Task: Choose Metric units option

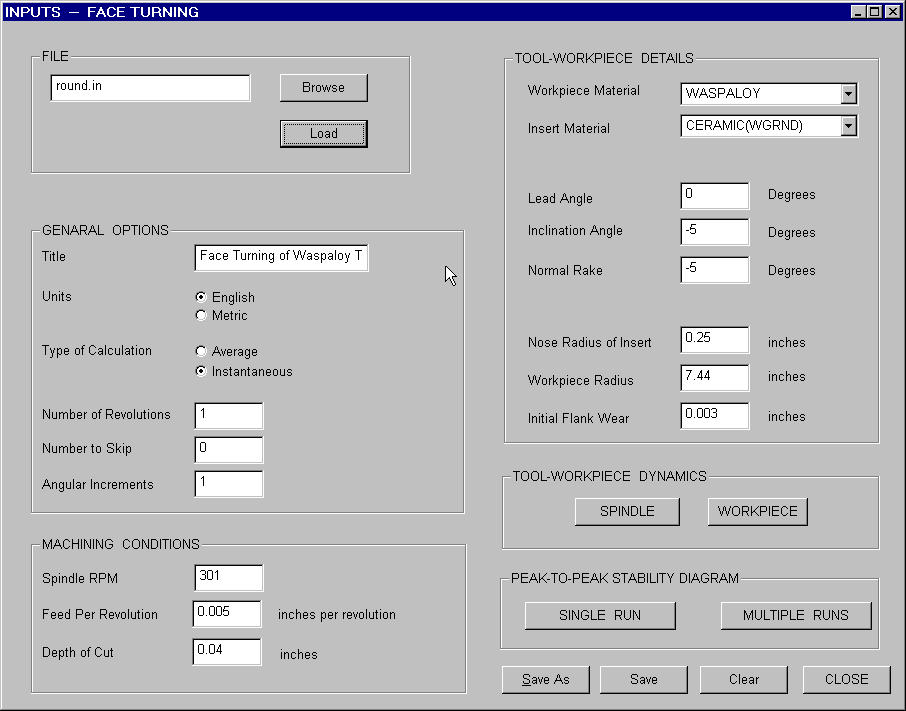Action: pos(201,316)
